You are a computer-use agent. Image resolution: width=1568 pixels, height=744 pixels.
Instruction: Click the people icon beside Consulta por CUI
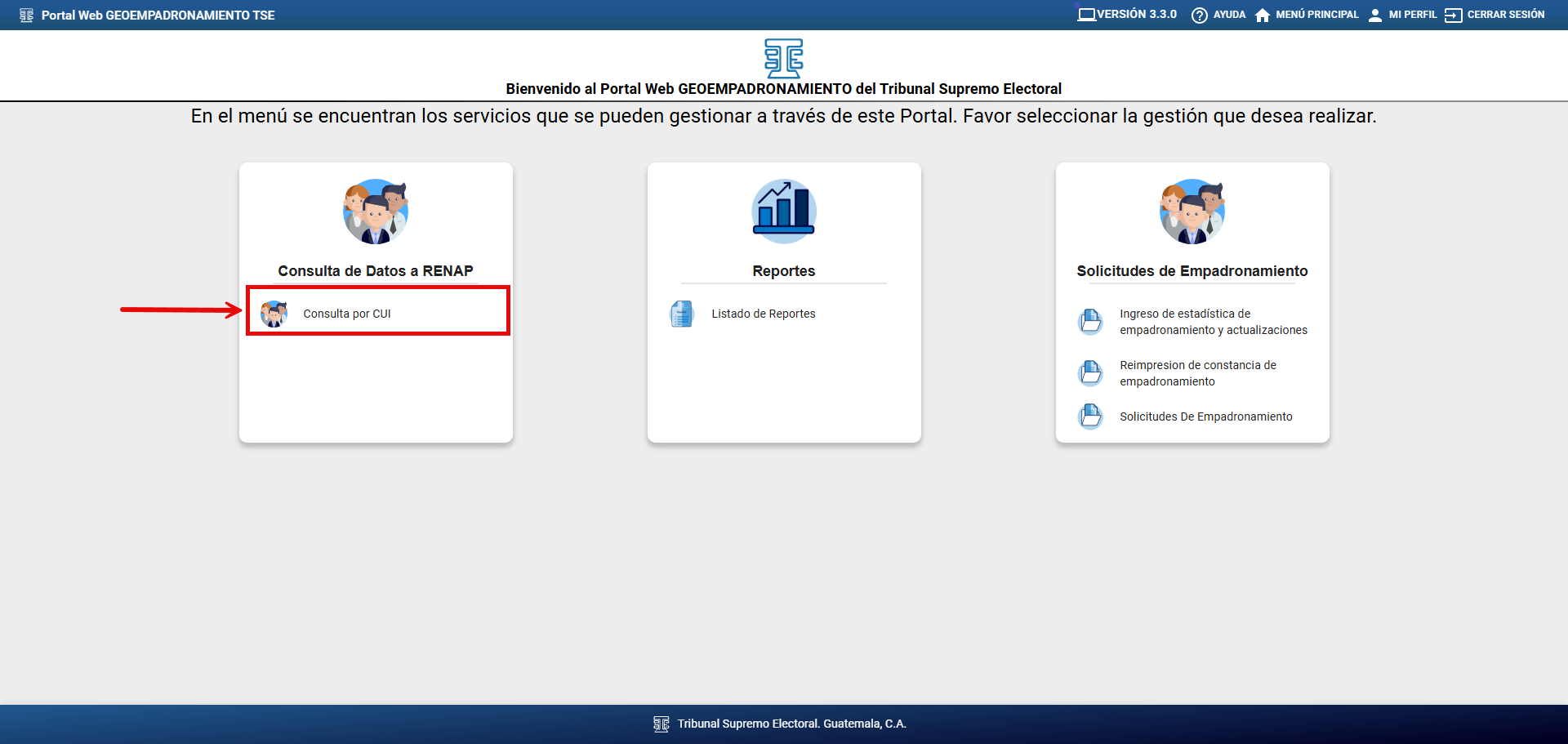tap(274, 314)
